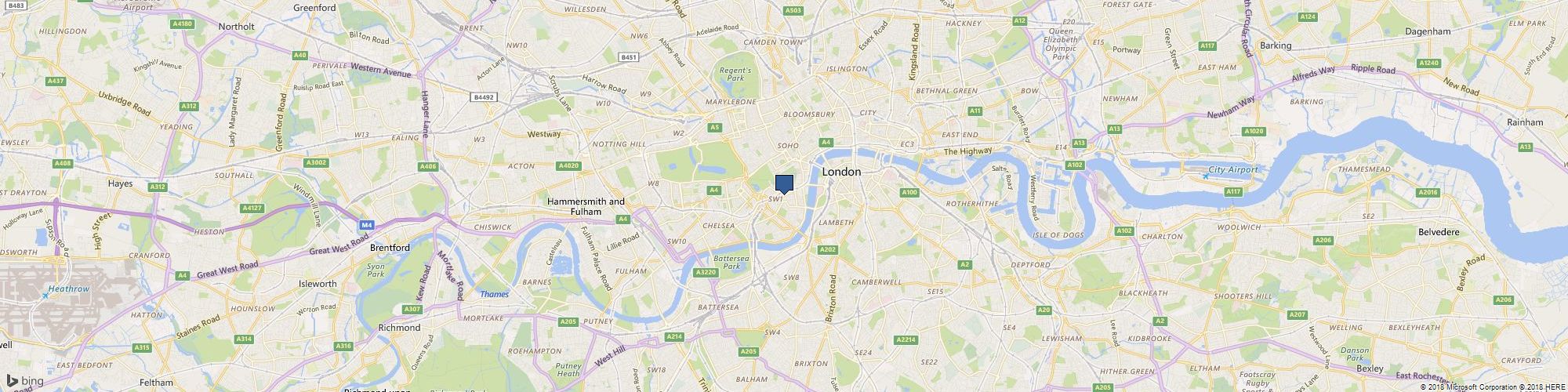The image size is (1568, 392).
Task: Select the Queen Elizabeth Olympic Park label
Action: (x=1061, y=44)
